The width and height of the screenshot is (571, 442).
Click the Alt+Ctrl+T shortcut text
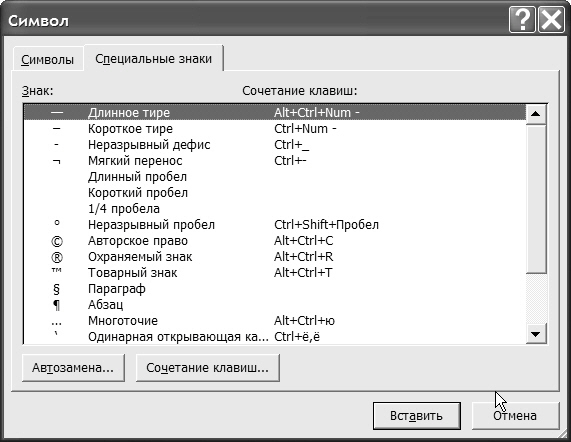303,273
